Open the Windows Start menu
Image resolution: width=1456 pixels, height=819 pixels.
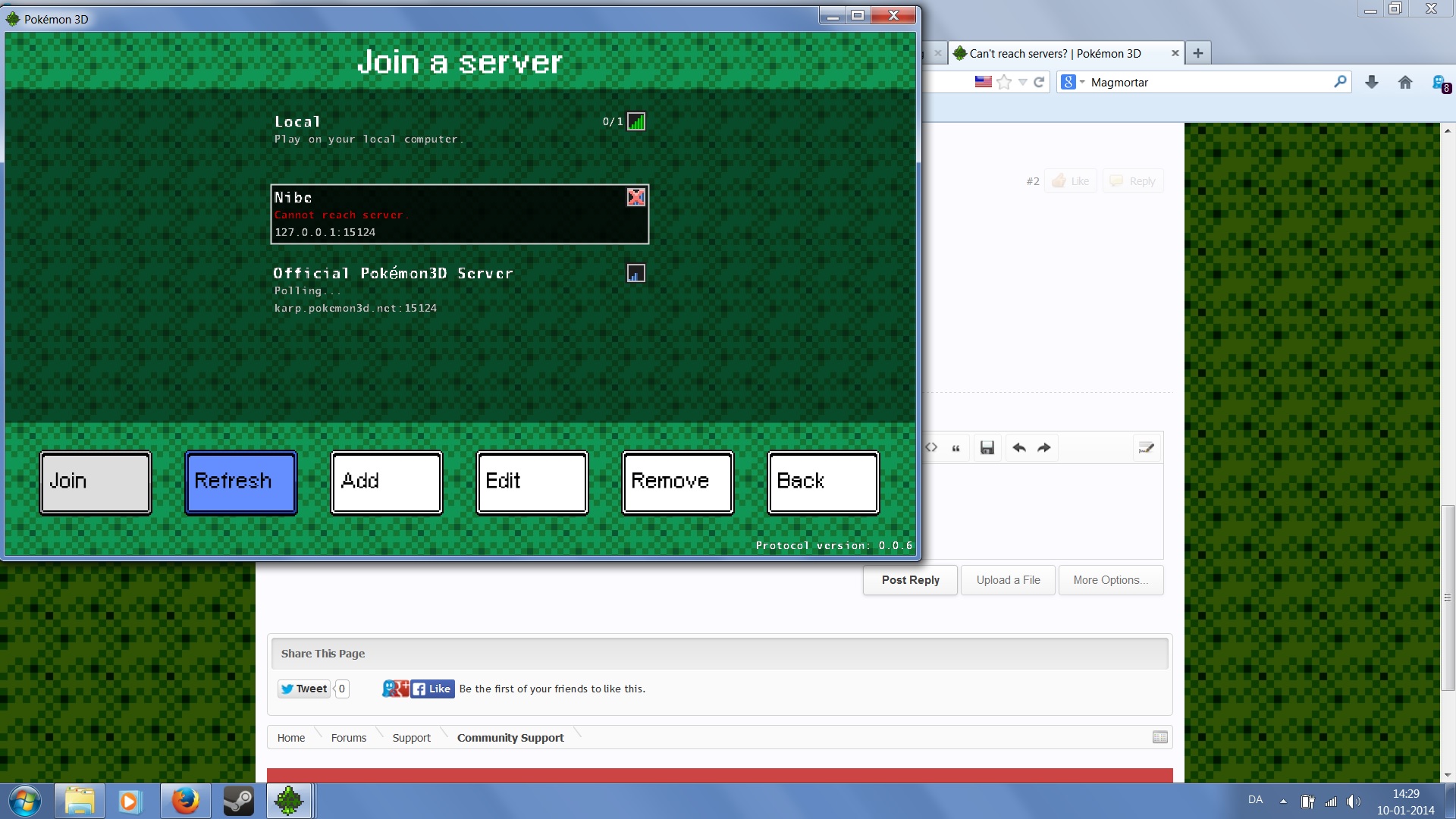24,801
